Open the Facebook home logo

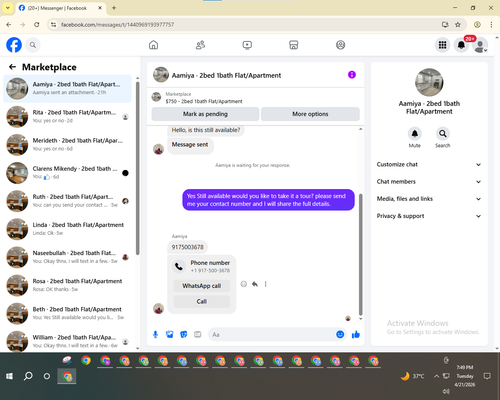pyautogui.click(x=14, y=45)
